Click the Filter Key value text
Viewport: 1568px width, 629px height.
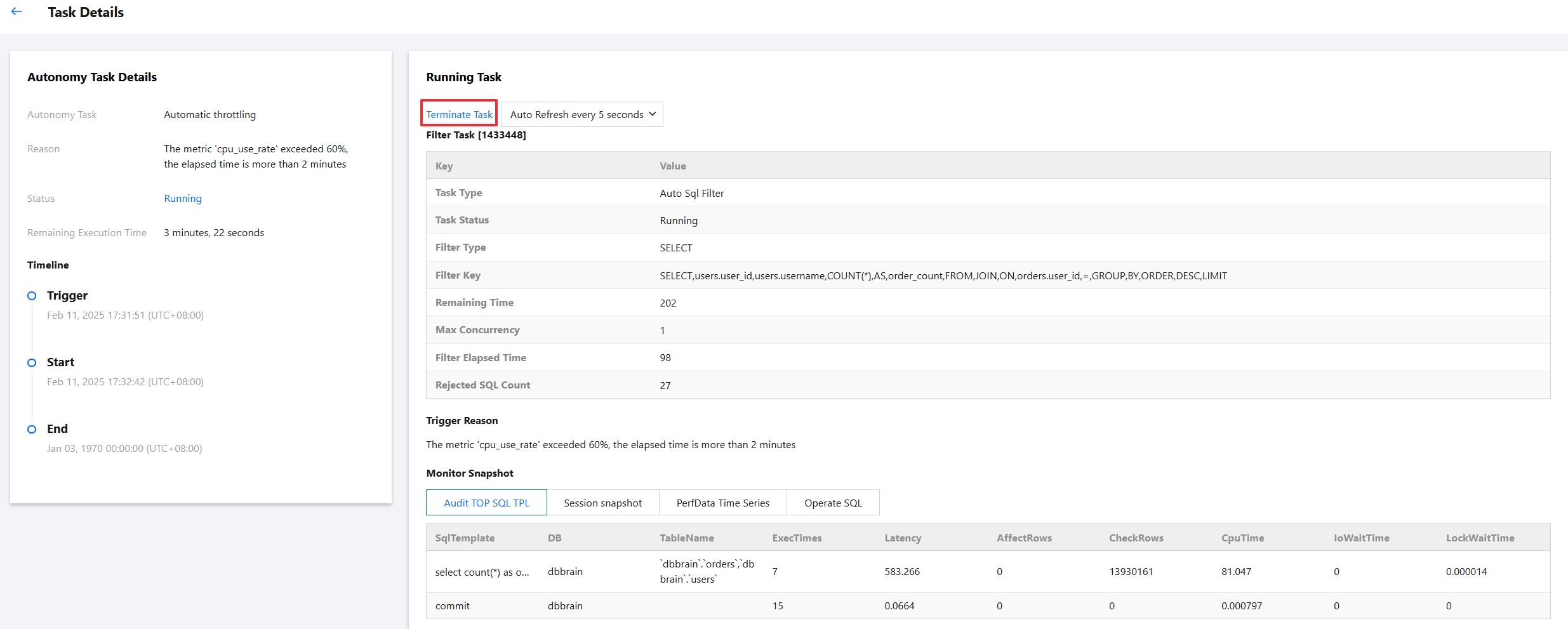pyautogui.click(x=943, y=275)
